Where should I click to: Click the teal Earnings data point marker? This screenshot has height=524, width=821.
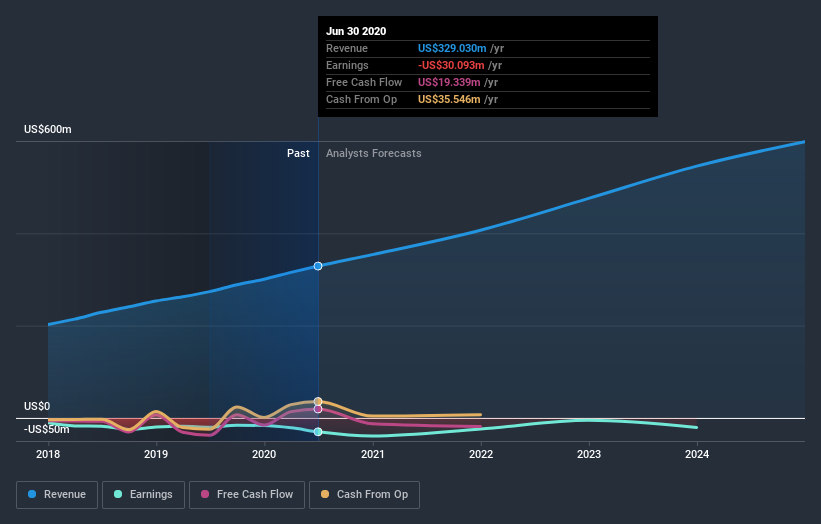point(318,432)
